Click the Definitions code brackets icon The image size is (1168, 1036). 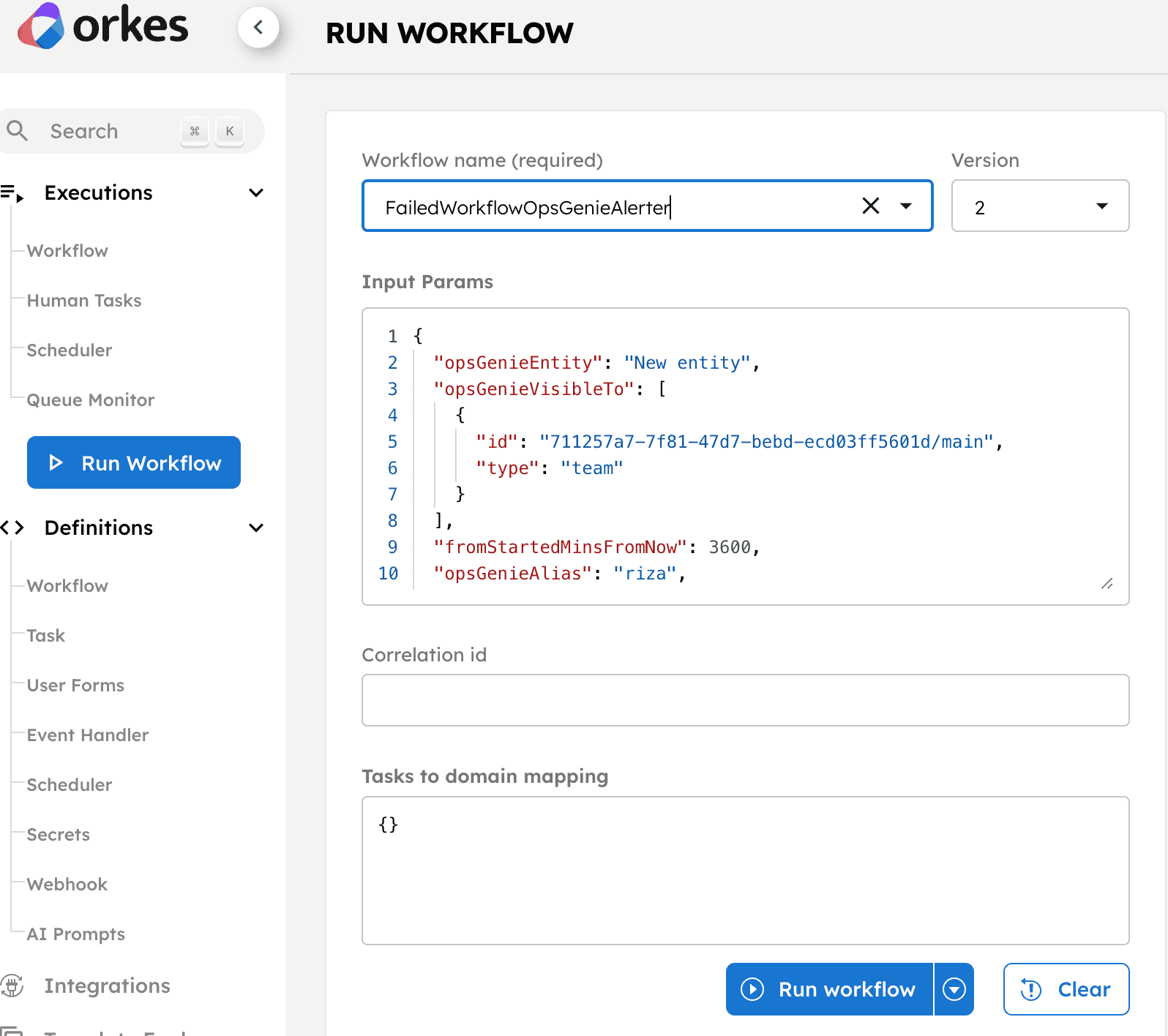pos(12,528)
